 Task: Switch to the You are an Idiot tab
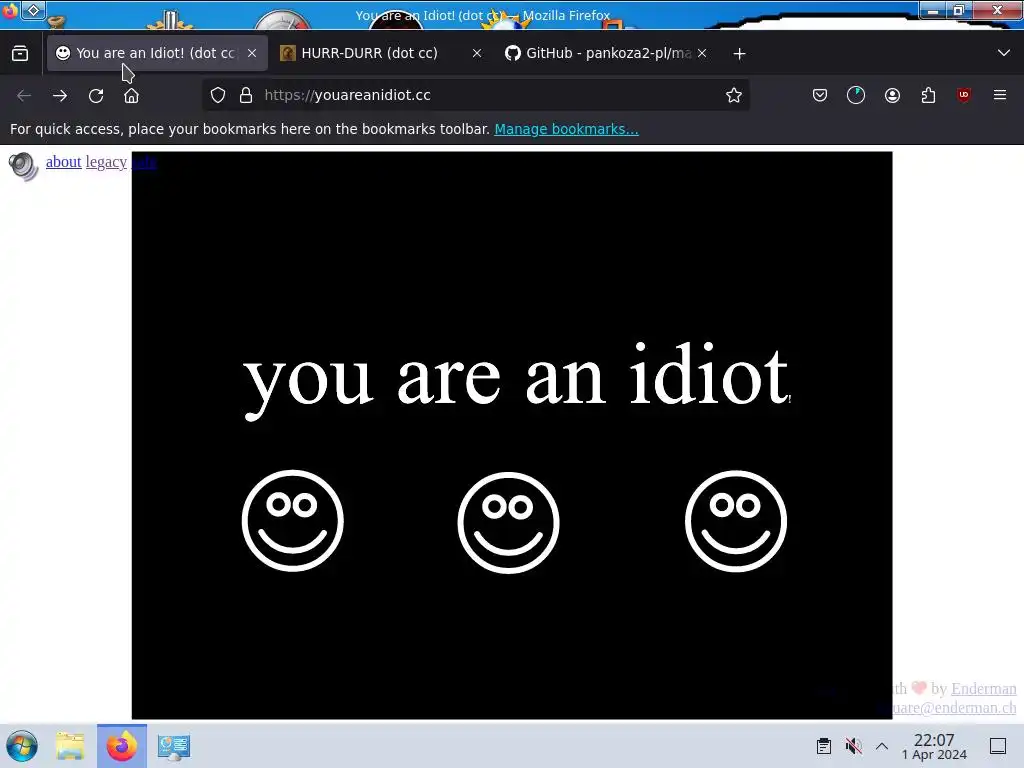[x=157, y=53]
